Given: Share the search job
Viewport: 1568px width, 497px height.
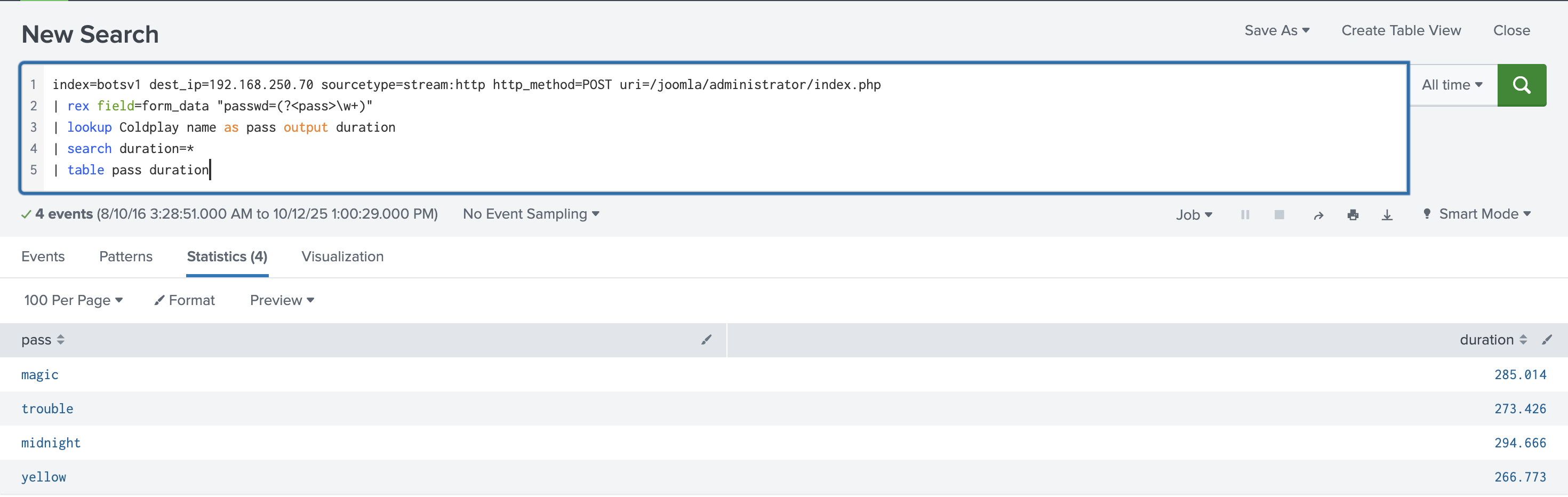Looking at the screenshot, I should (1318, 215).
